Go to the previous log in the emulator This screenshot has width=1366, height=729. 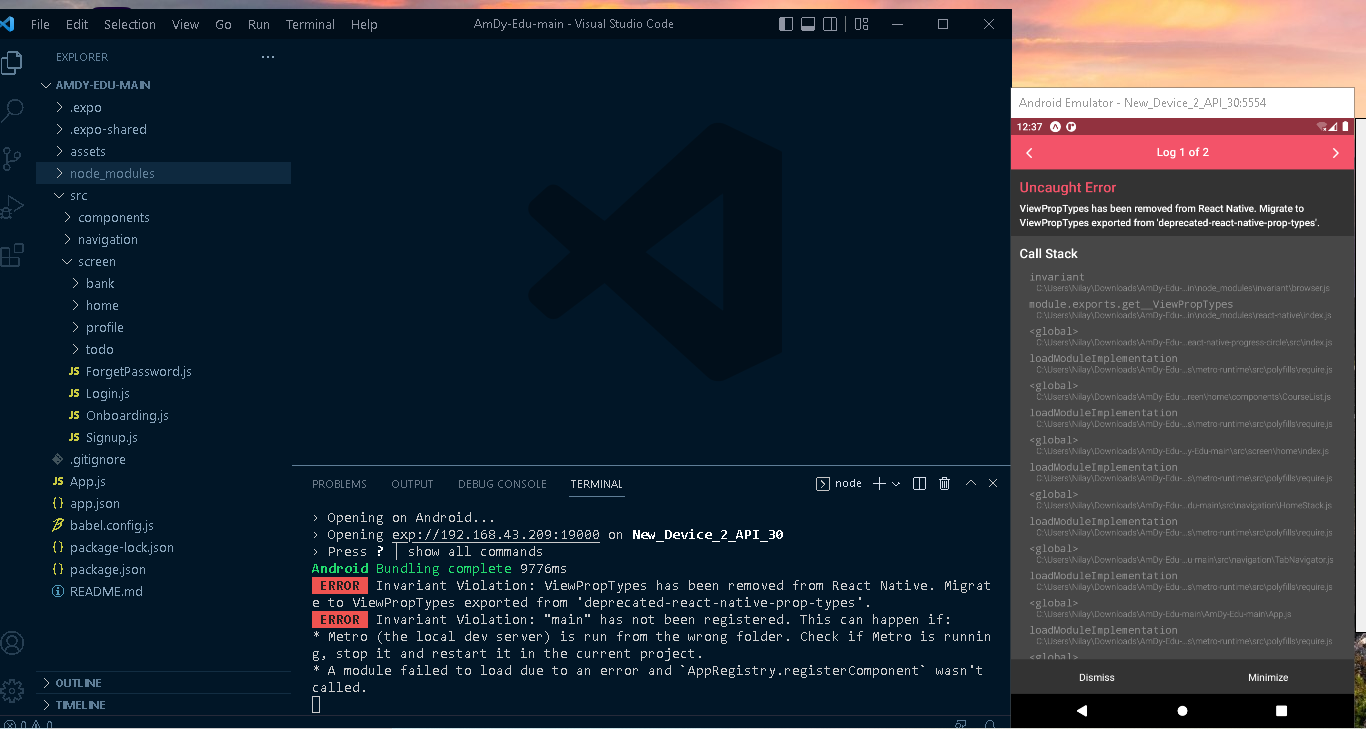click(1029, 153)
